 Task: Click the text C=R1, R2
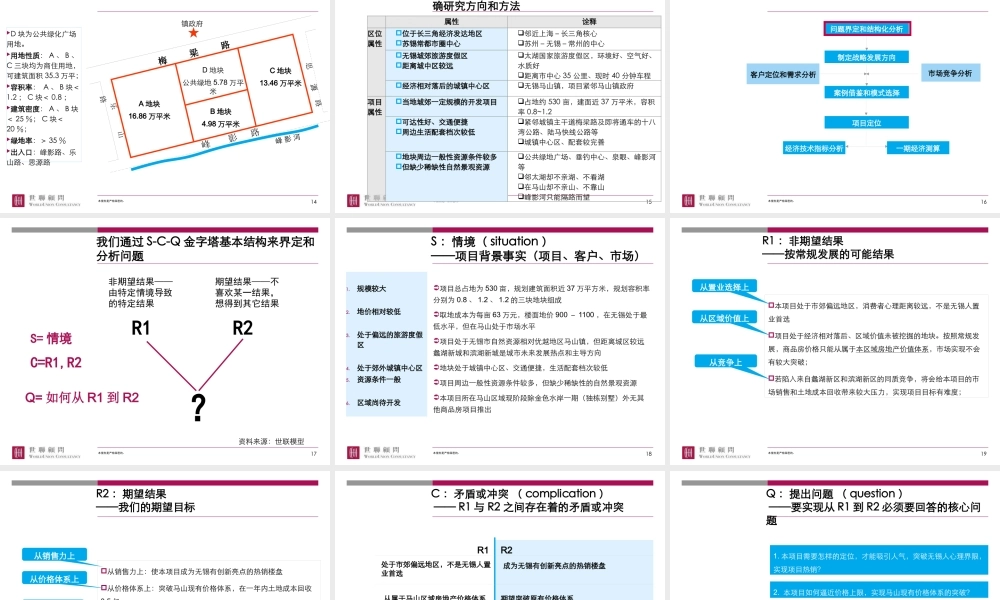click(x=55, y=363)
